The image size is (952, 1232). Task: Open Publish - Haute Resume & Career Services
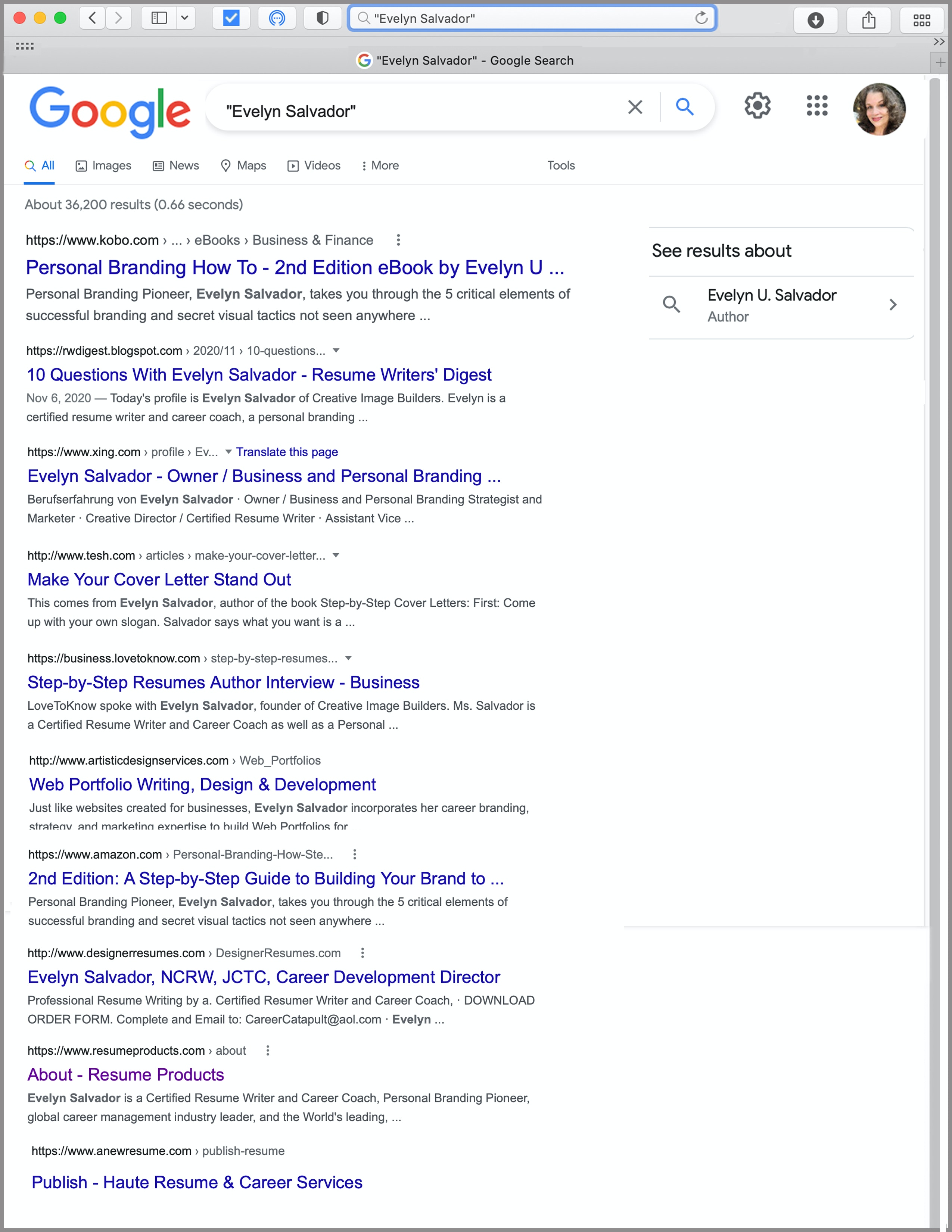pyautogui.click(x=197, y=1183)
